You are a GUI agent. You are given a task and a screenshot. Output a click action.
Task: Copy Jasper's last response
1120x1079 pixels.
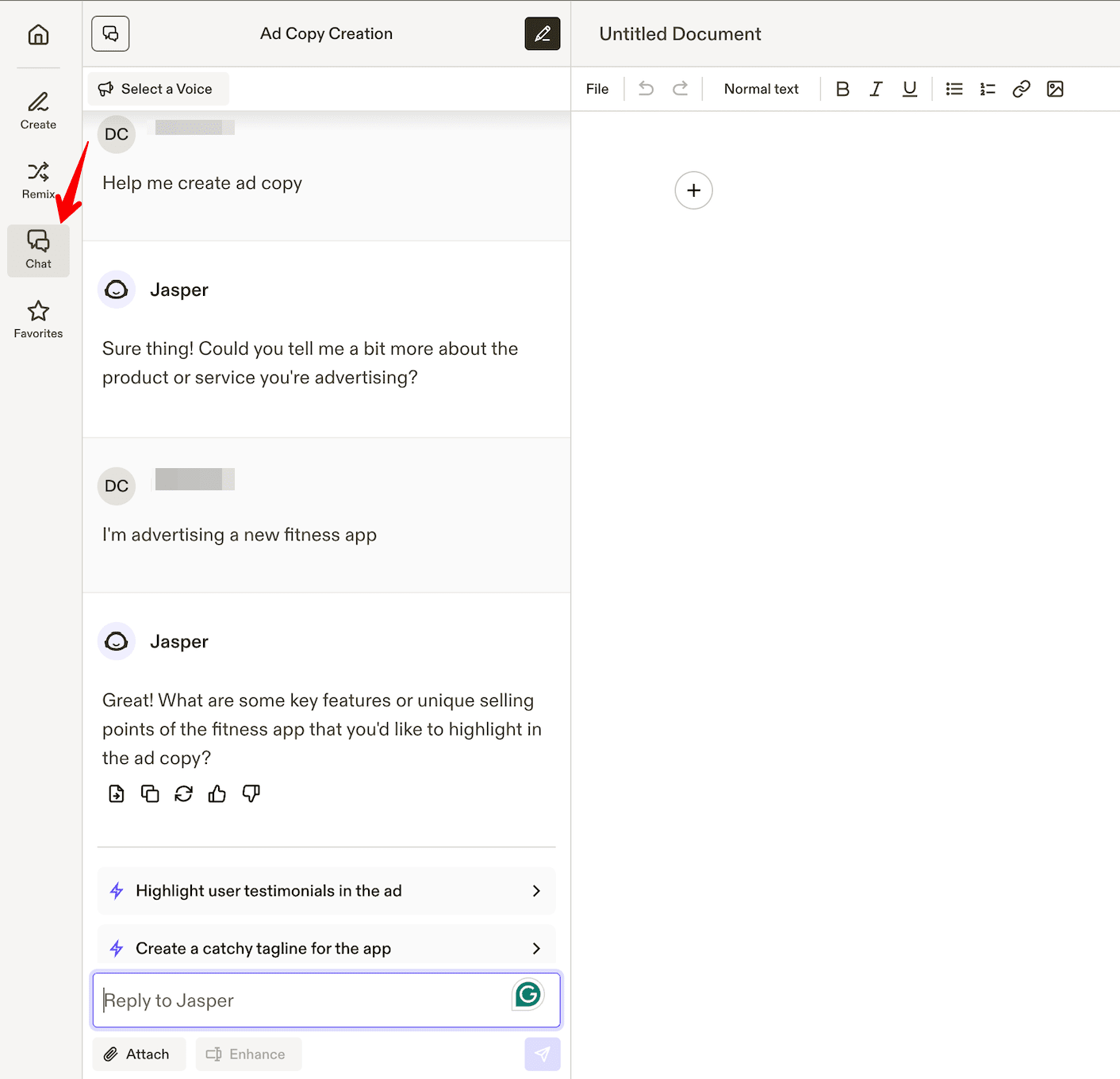pyautogui.click(x=150, y=793)
